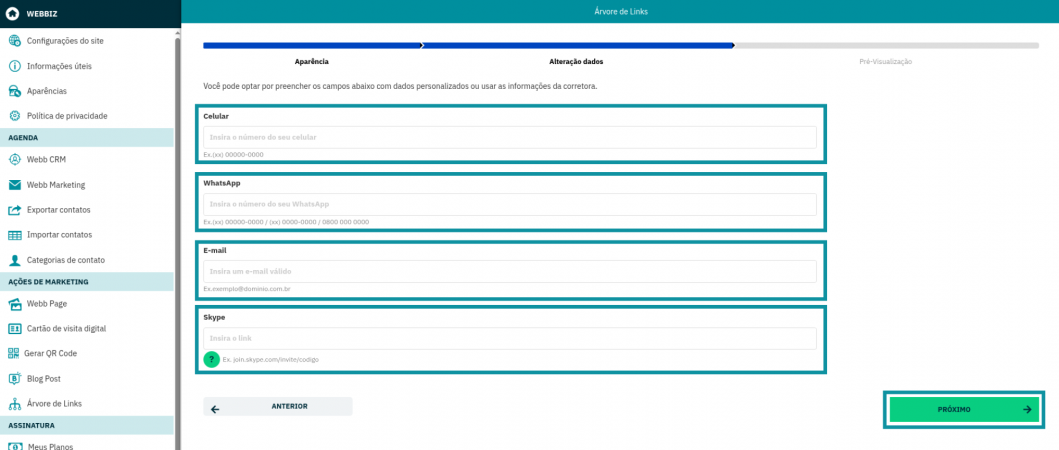Click the green Skype help icon
This screenshot has width=1059, height=450.
tap(211, 359)
